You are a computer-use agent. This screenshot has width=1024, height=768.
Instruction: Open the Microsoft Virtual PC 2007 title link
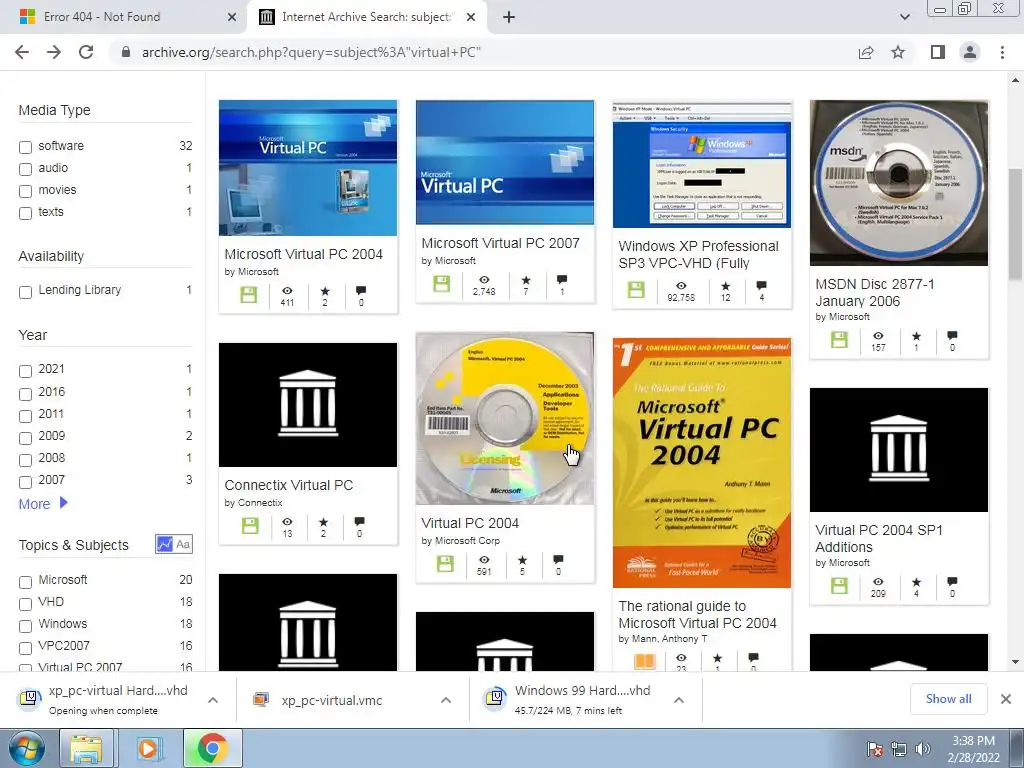[500, 243]
